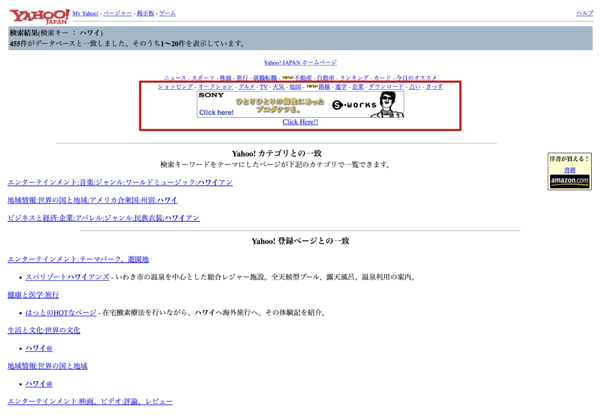Open the 民族衣装:ハワイアン category link
The width and height of the screenshot is (600, 419).
tap(103, 218)
